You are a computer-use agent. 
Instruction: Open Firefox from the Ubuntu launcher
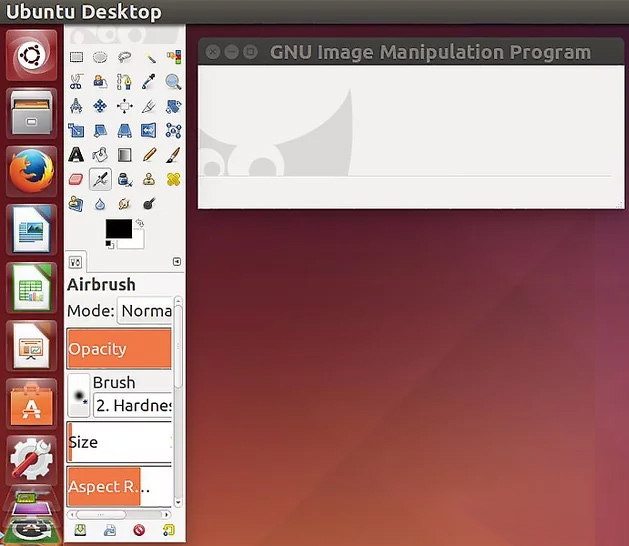point(31,171)
